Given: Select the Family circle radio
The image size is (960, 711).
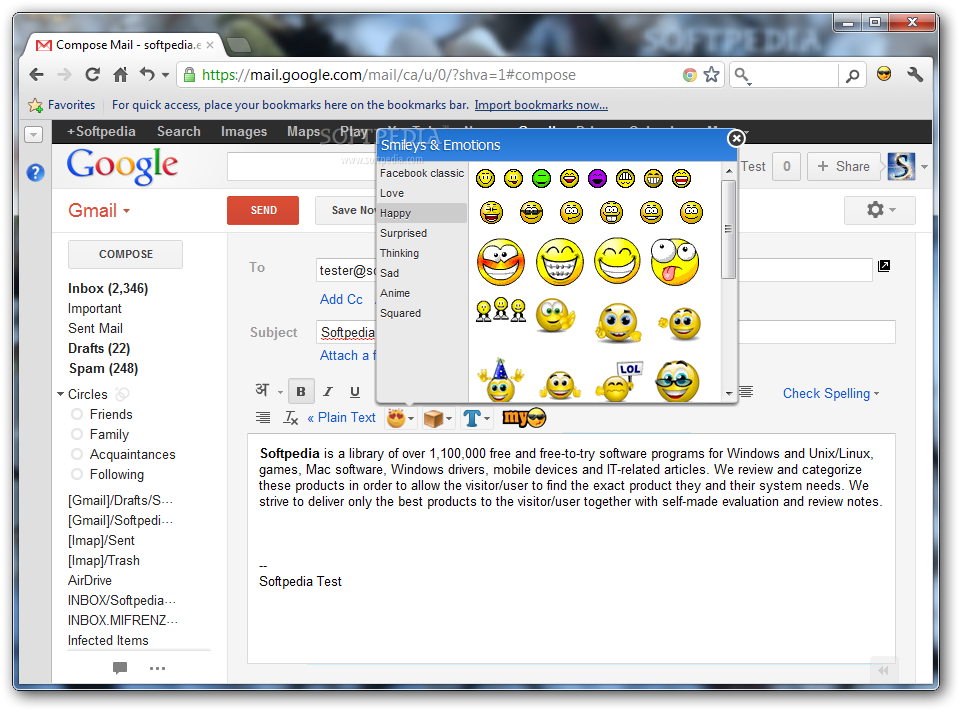Looking at the screenshot, I should coord(77,434).
